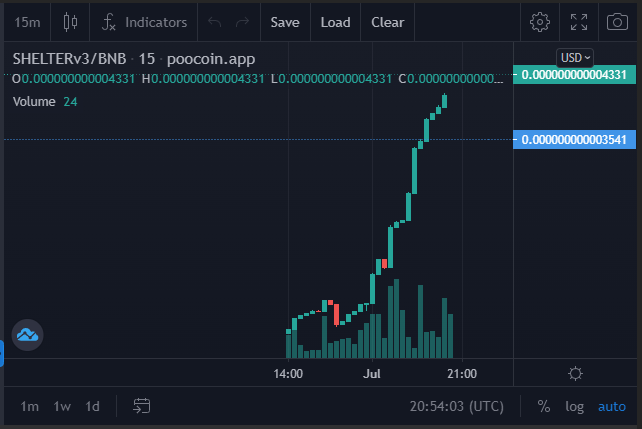The image size is (642, 429).
Task: Toggle the percent scale
Action: pos(543,406)
